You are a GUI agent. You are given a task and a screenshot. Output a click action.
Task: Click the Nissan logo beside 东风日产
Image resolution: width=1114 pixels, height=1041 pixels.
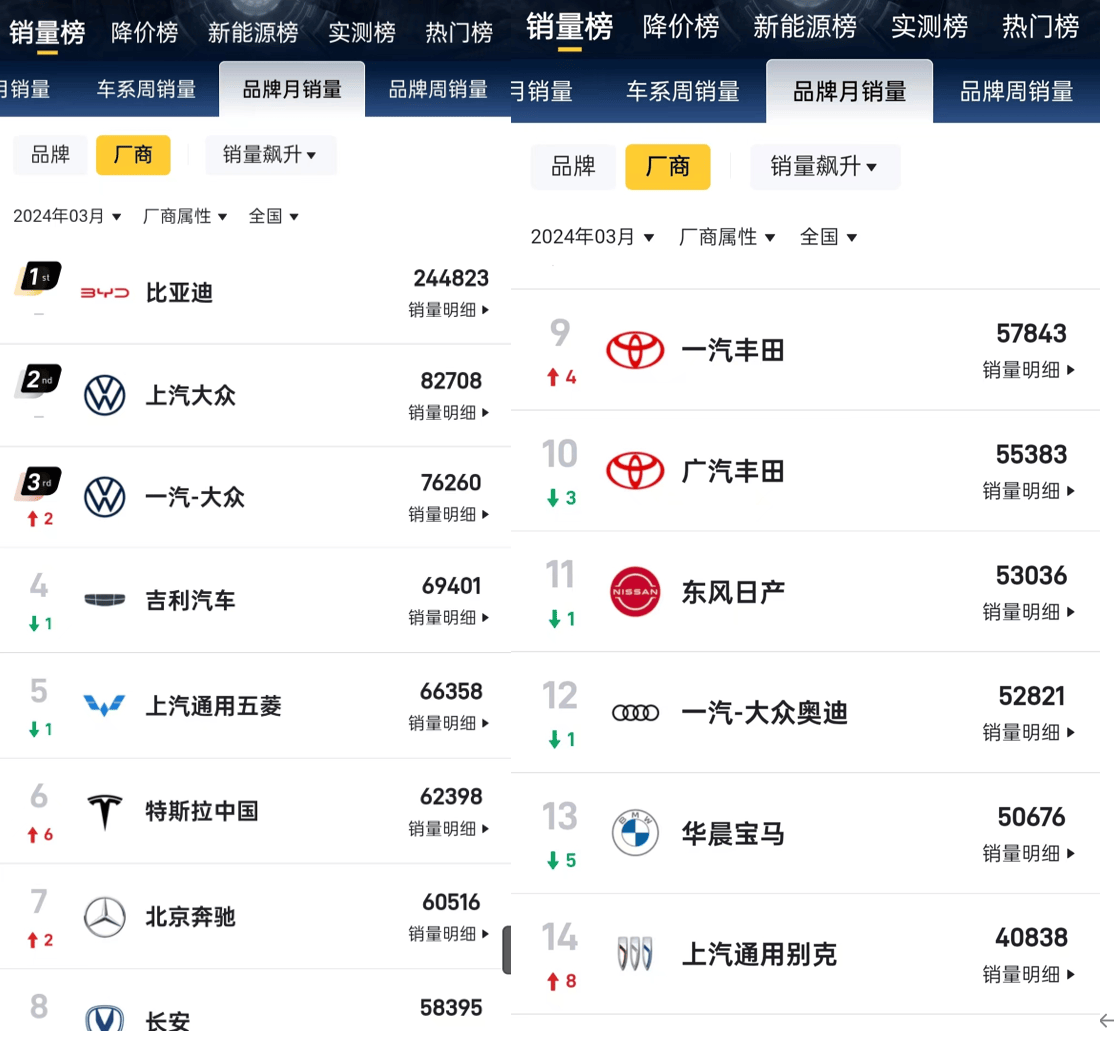click(x=635, y=591)
